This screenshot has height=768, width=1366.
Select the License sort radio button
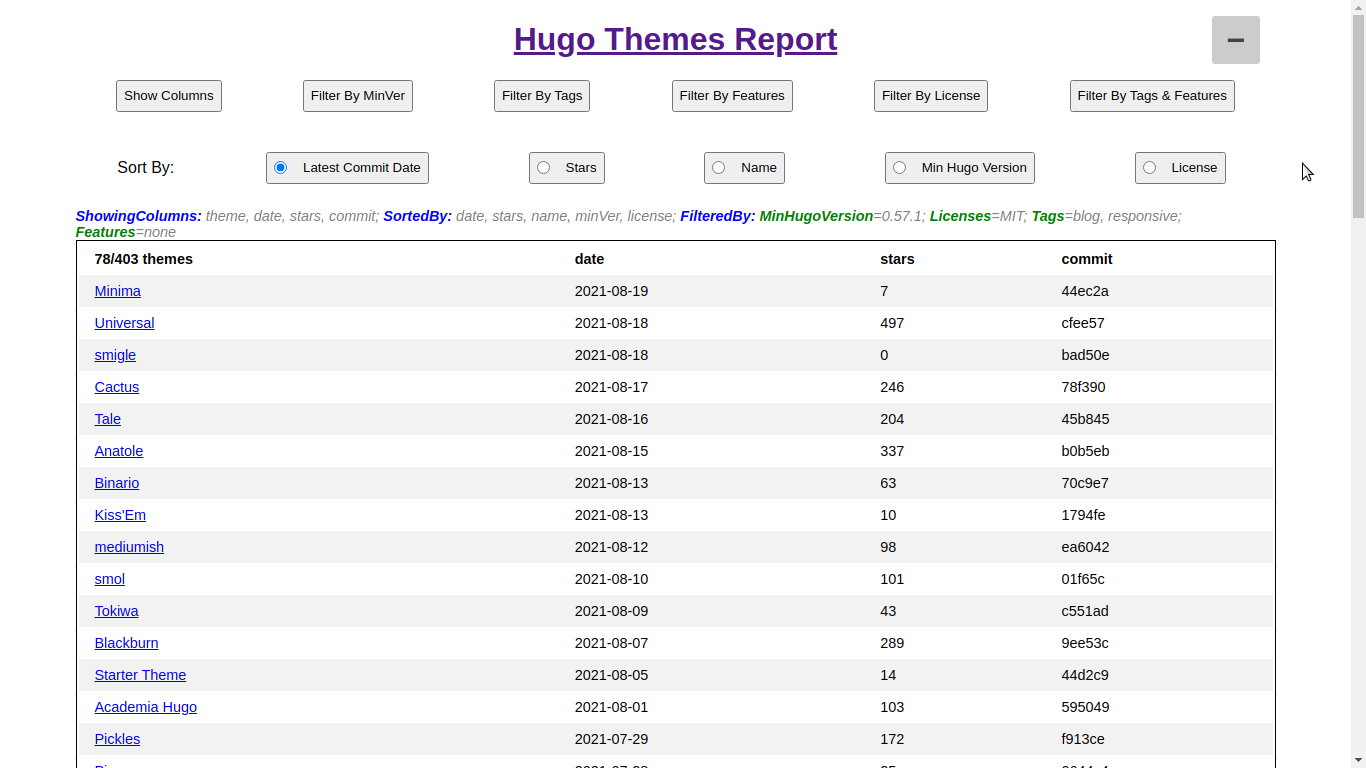click(x=1150, y=168)
